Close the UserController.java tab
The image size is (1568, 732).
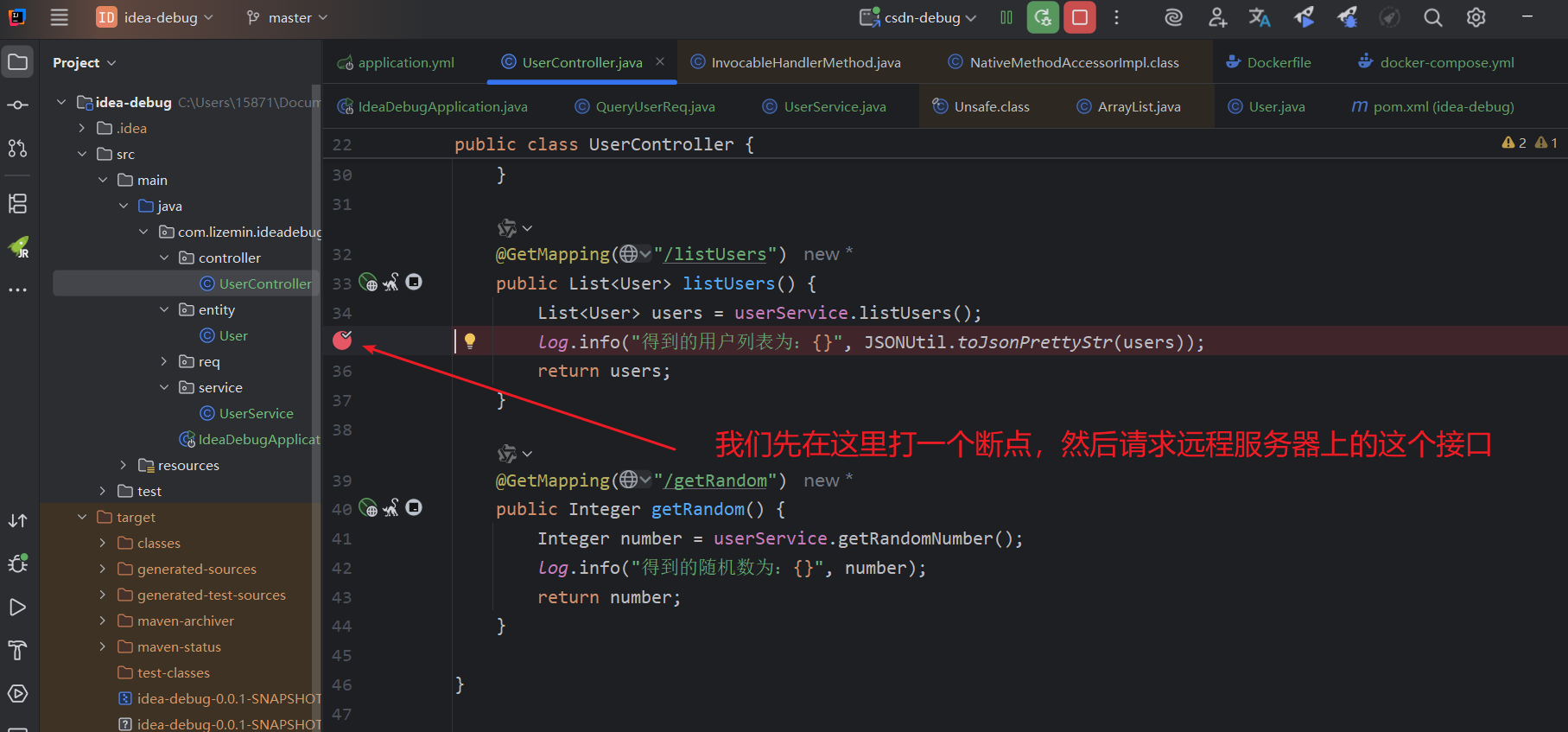coord(660,61)
